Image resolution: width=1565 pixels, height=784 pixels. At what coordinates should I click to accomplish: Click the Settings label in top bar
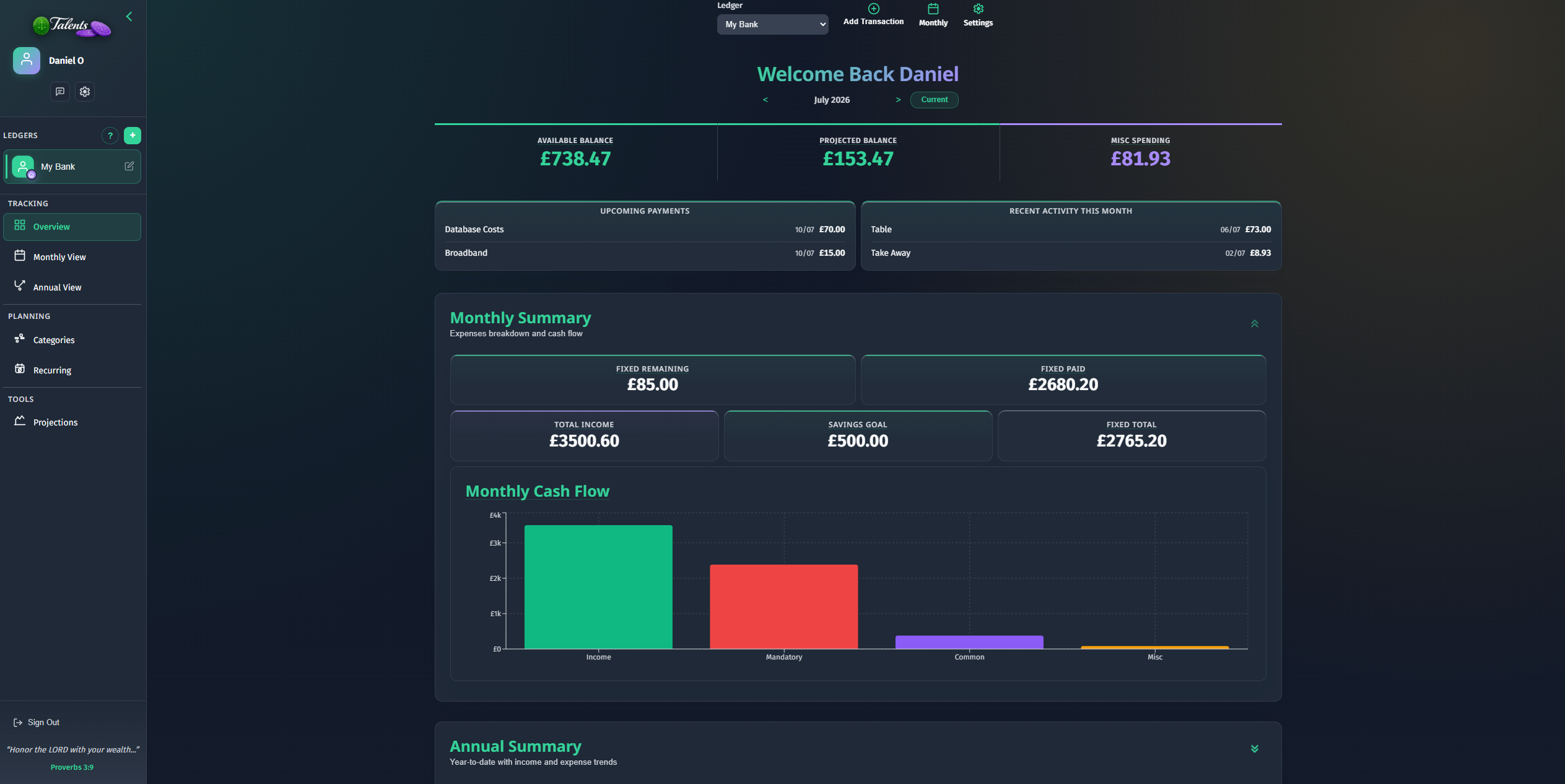pyautogui.click(x=978, y=23)
